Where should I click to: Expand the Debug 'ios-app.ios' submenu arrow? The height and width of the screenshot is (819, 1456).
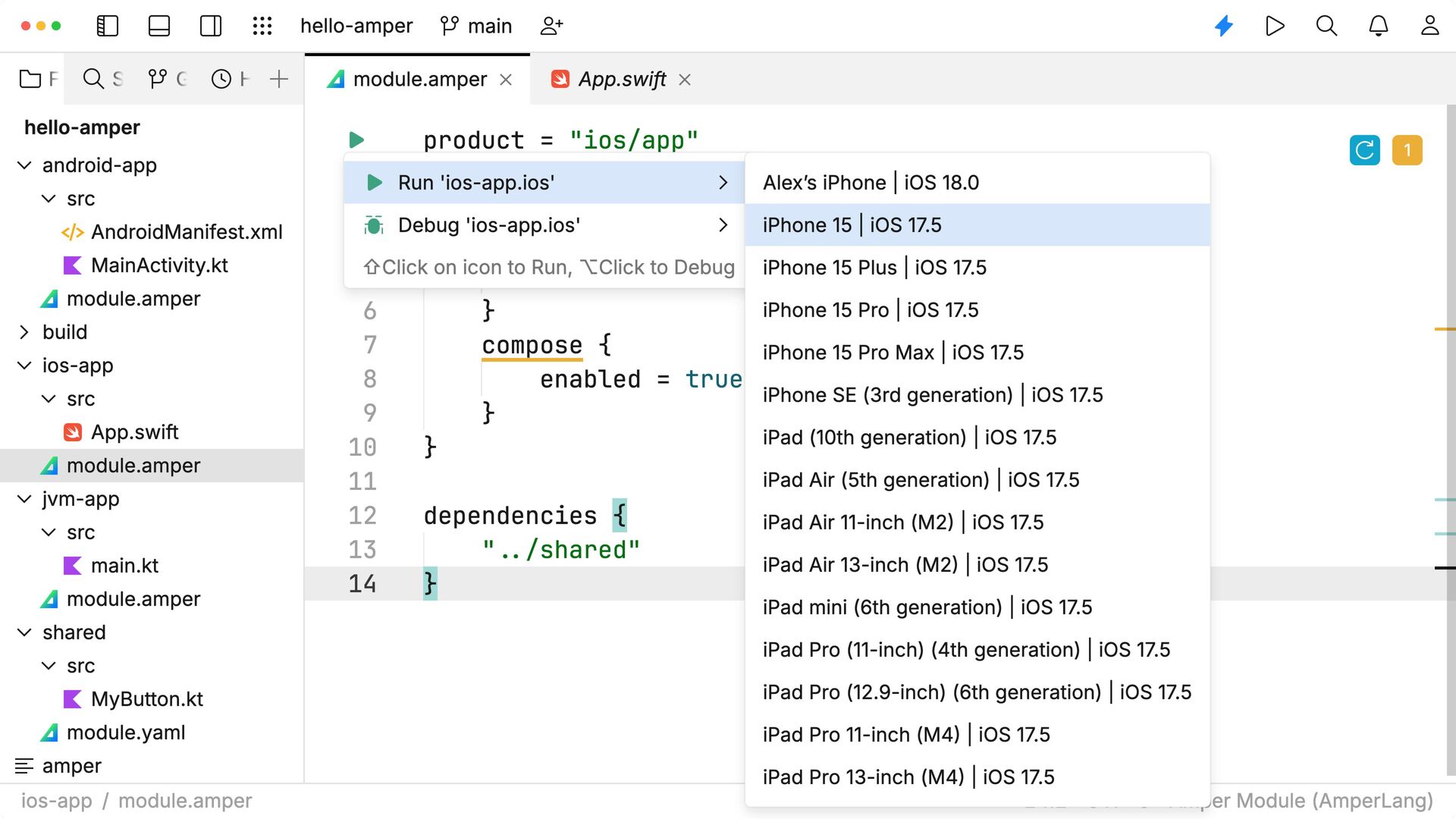tap(723, 225)
